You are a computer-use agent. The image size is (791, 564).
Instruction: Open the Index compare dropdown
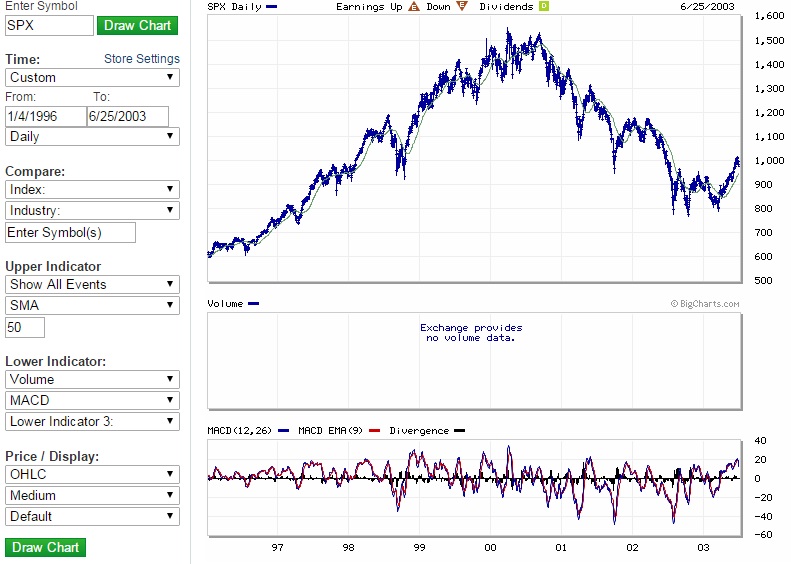92,189
